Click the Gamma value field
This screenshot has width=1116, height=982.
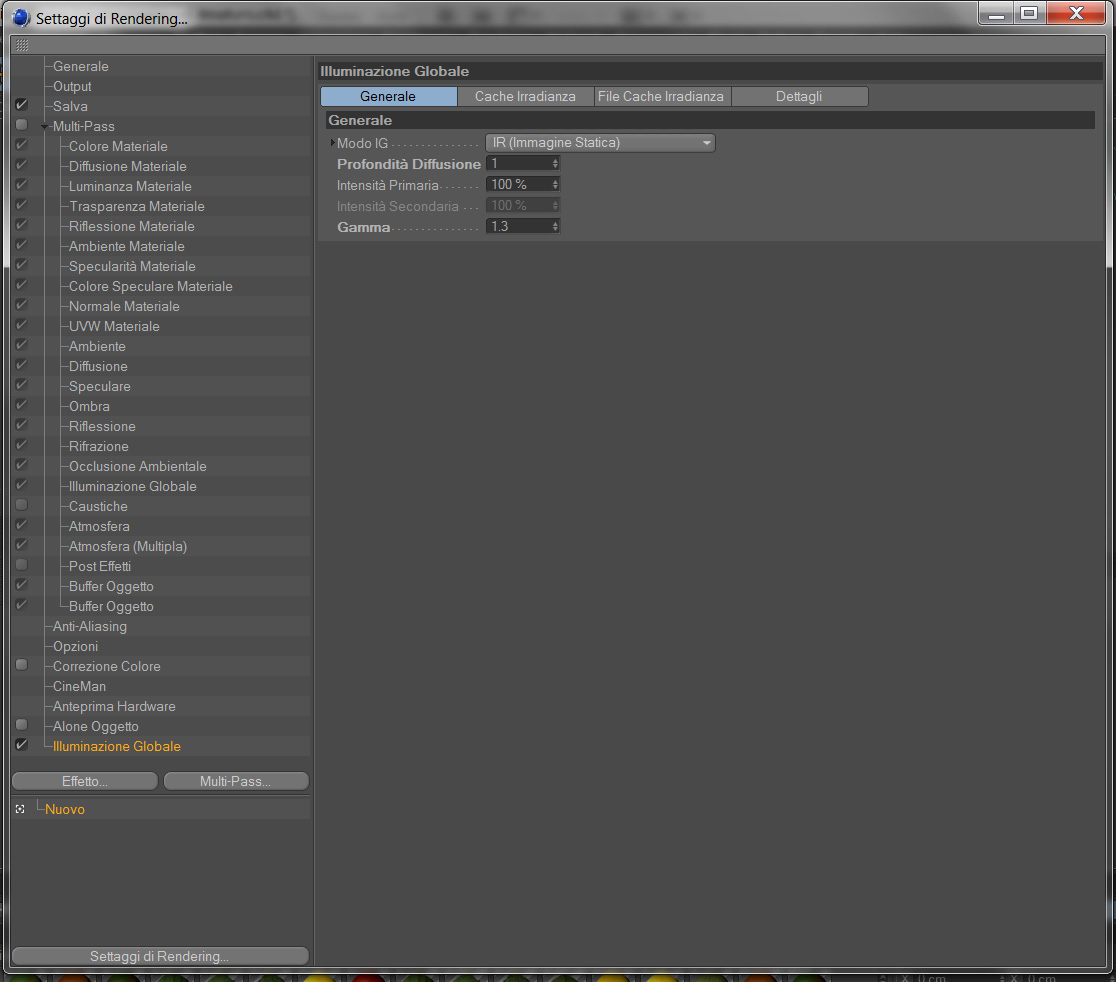pyautogui.click(x=518, y=226)
